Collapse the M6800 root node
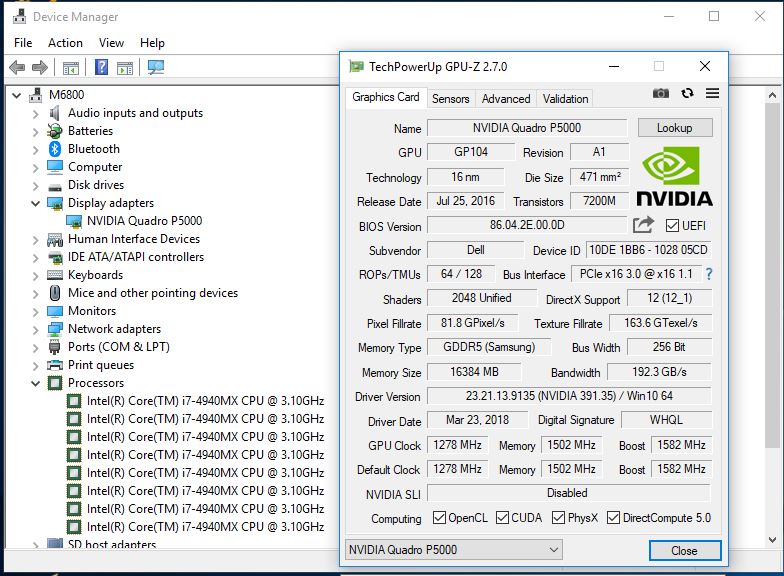 point(17,94)
